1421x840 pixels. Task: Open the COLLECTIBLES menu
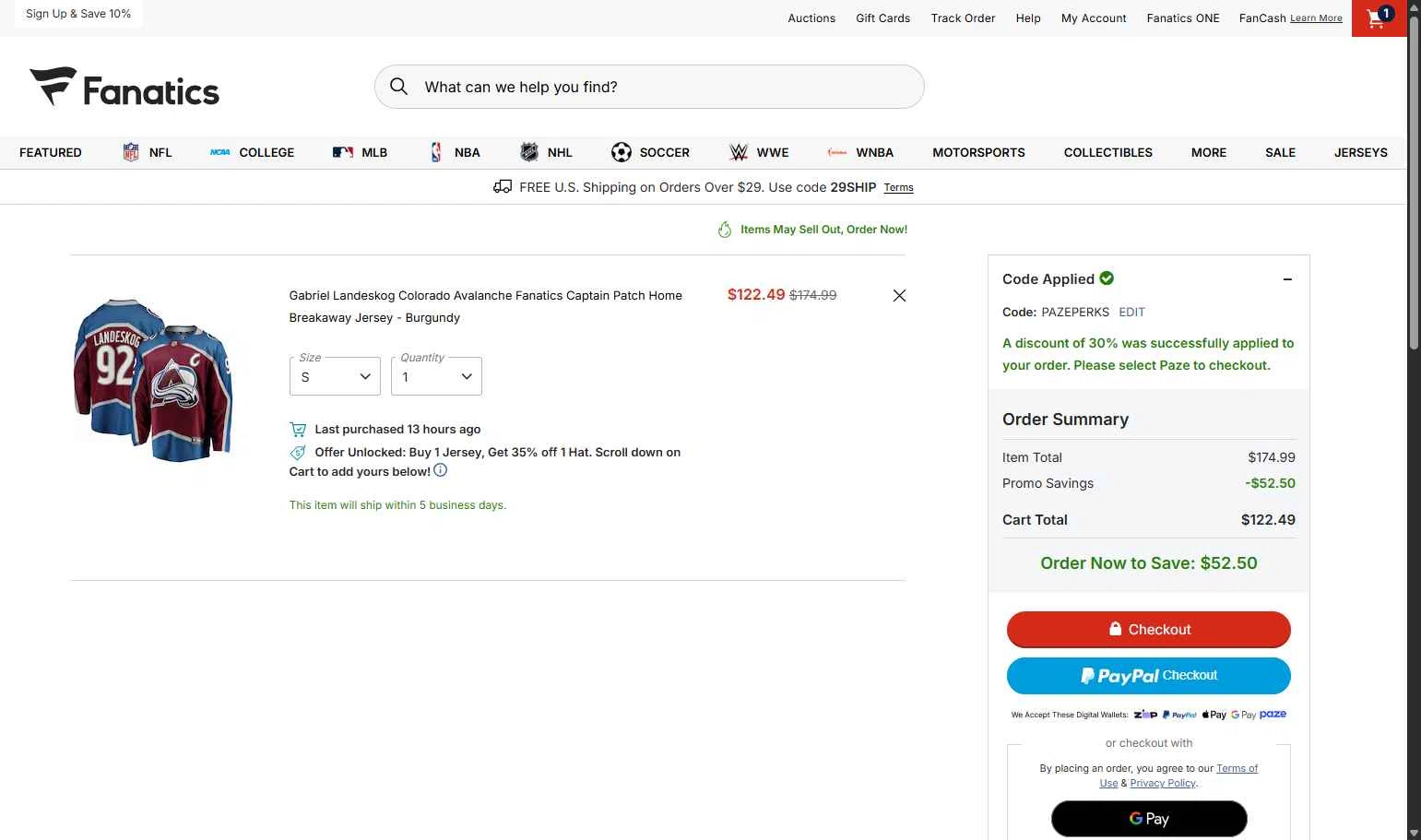1107,152
